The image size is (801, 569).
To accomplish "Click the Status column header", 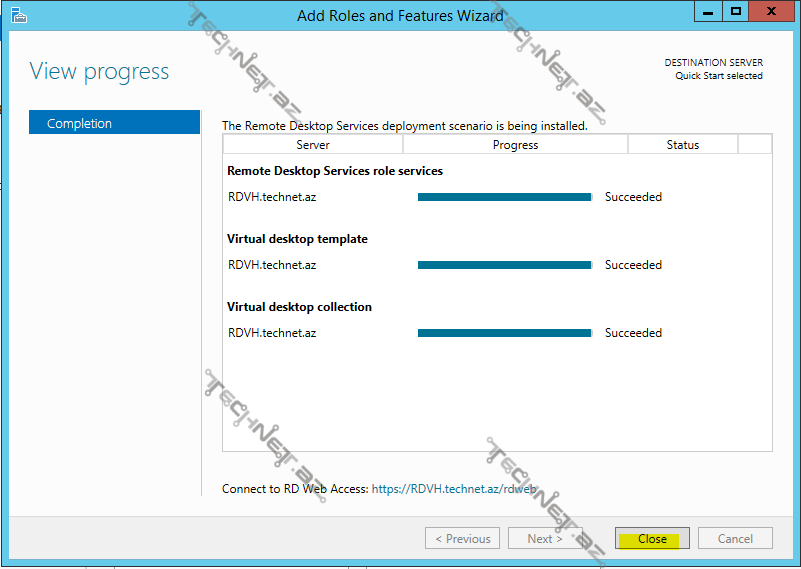I will coord(682,145).
